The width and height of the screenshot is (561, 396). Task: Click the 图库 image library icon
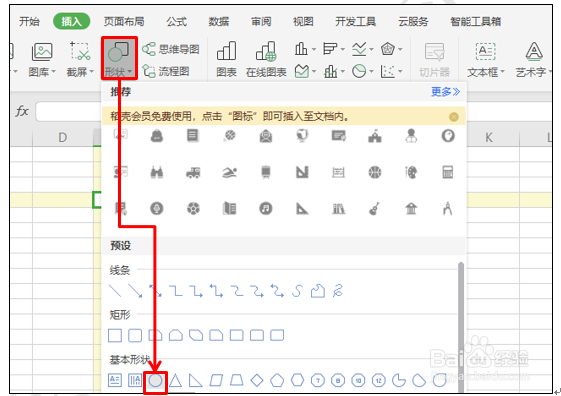[42, 59]
